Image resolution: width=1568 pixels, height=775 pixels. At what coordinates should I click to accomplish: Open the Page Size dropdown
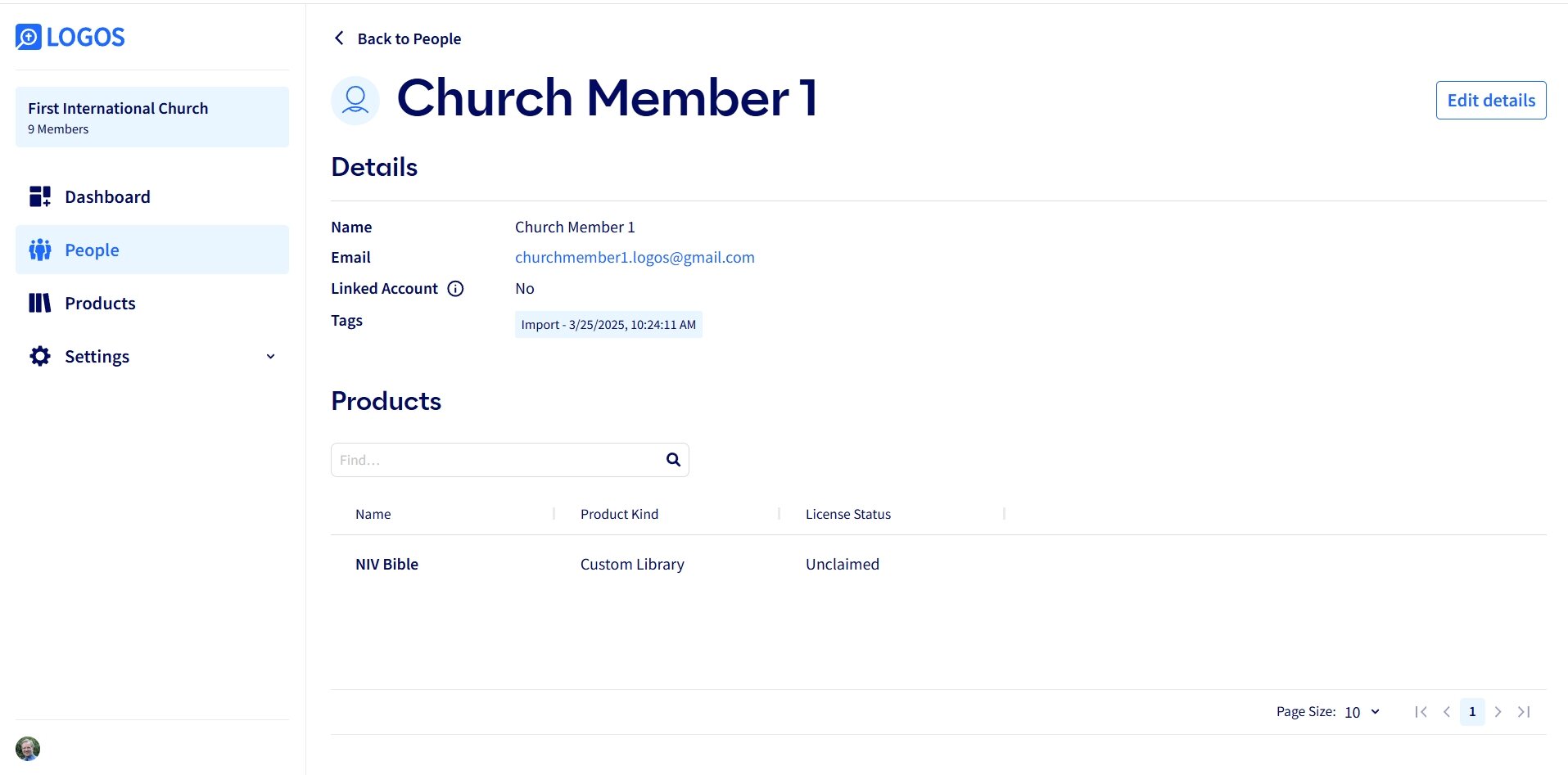1362,712
